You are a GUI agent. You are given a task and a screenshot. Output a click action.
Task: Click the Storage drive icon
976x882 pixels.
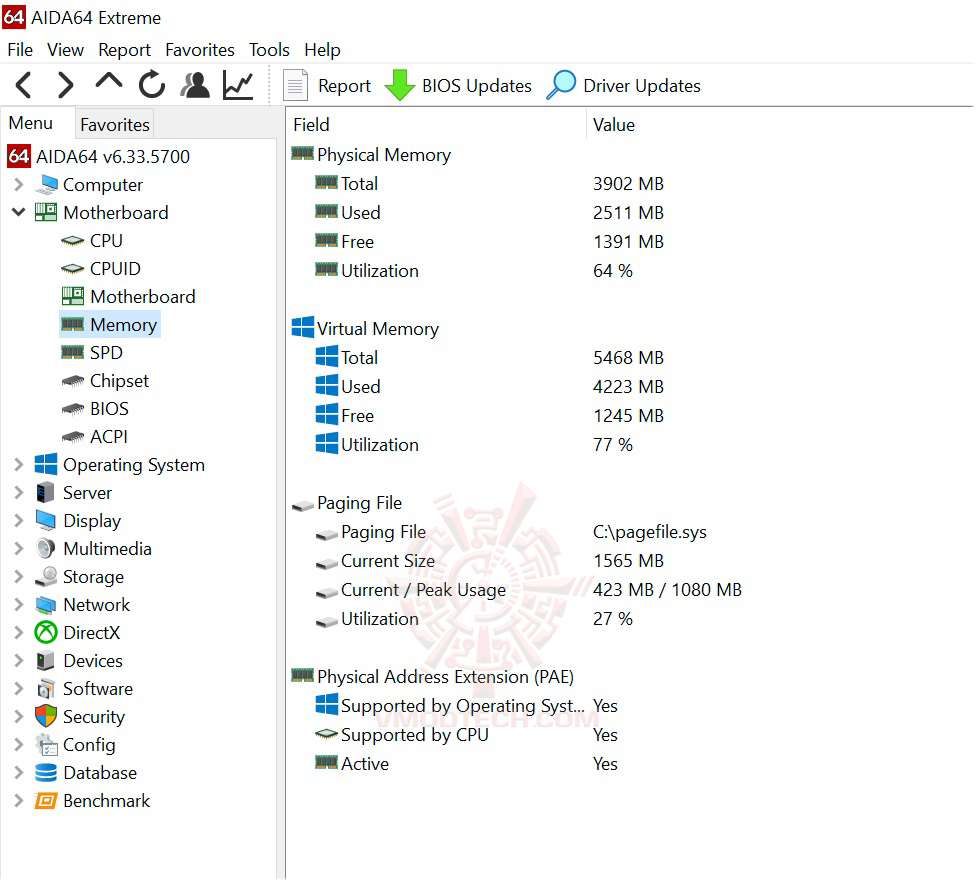[46, 577]
